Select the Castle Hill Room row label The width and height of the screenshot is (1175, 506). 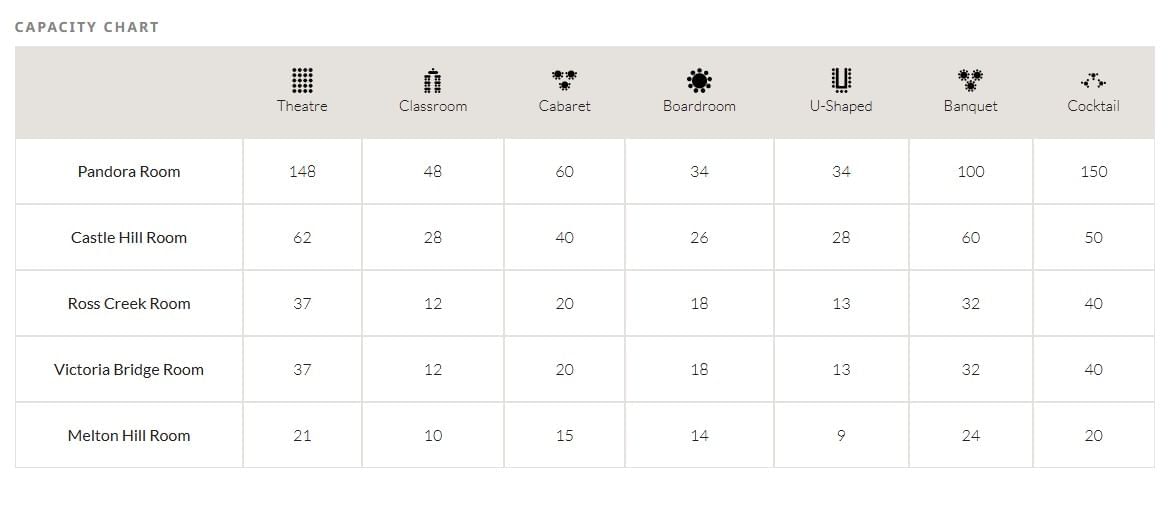tap(129, 238)
